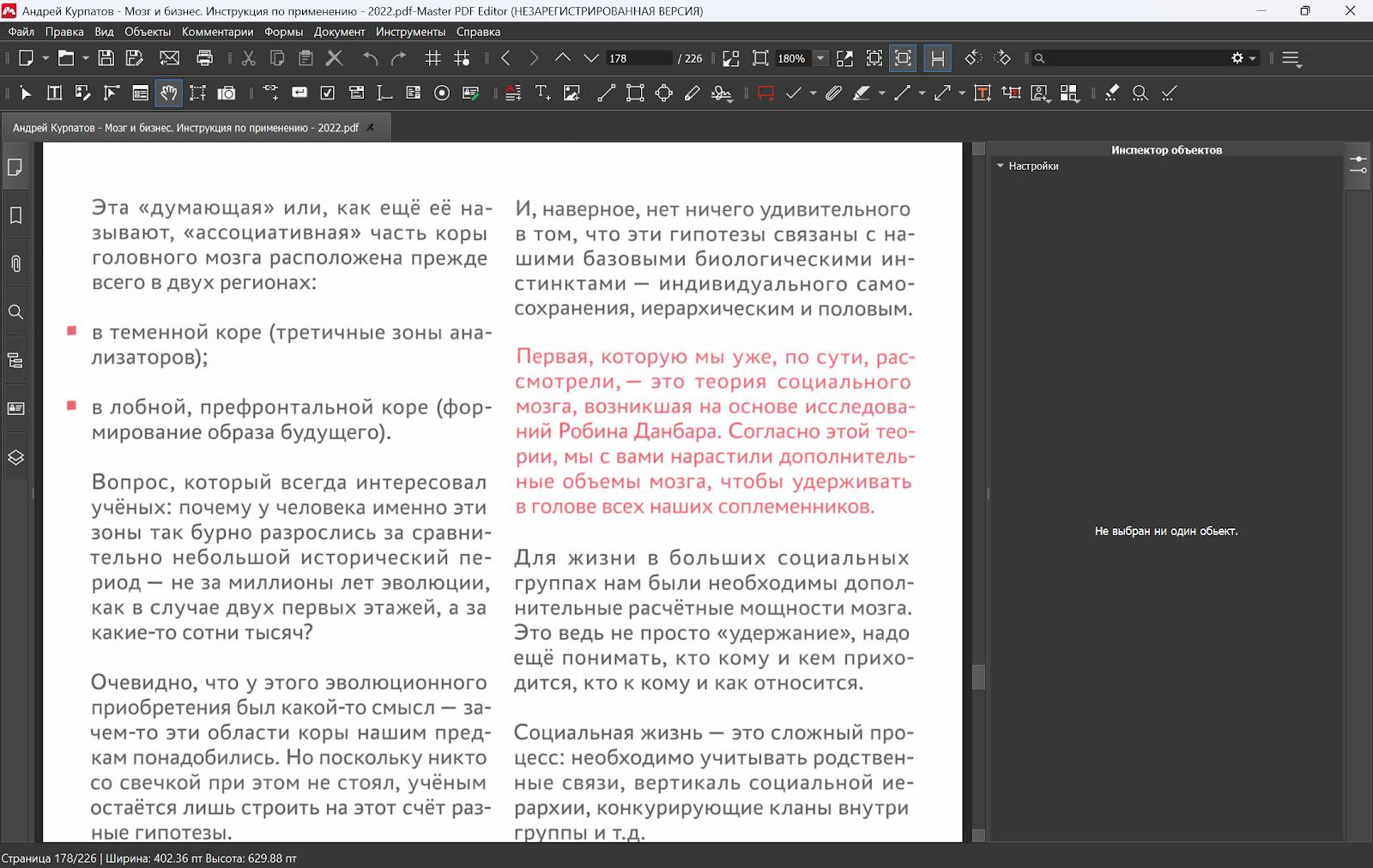Open the Инструменты menu
This screenshot has height=868, width=1373.
(x=410, y=32)
